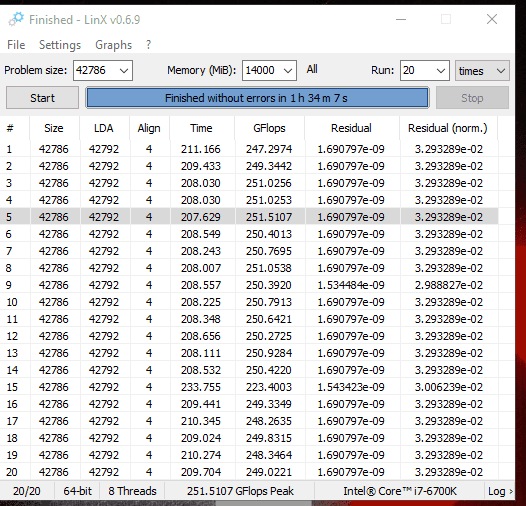Minimize the LinX window
The width and height of the screenshot is (526, 506).
(x=401, y=19)
